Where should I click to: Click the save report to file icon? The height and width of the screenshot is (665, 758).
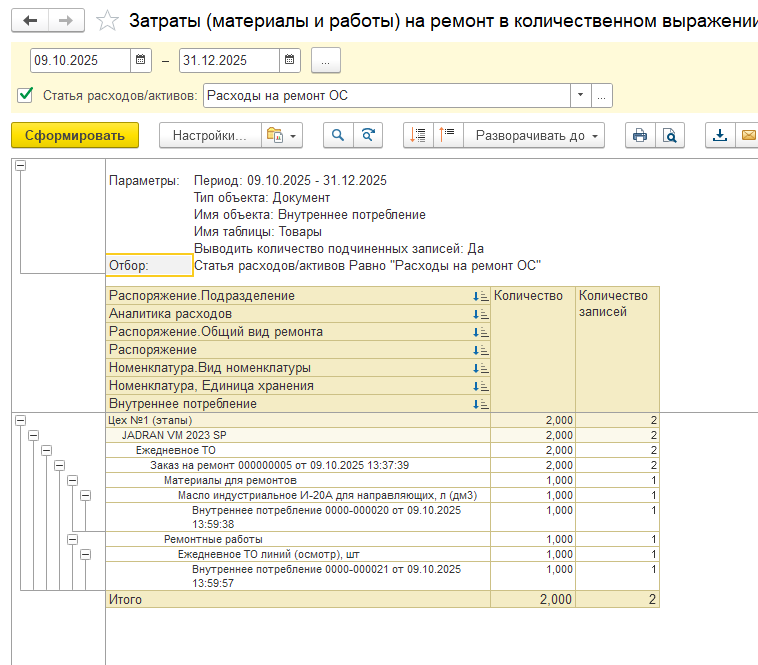pyautogui.click(x=719, y=136)
